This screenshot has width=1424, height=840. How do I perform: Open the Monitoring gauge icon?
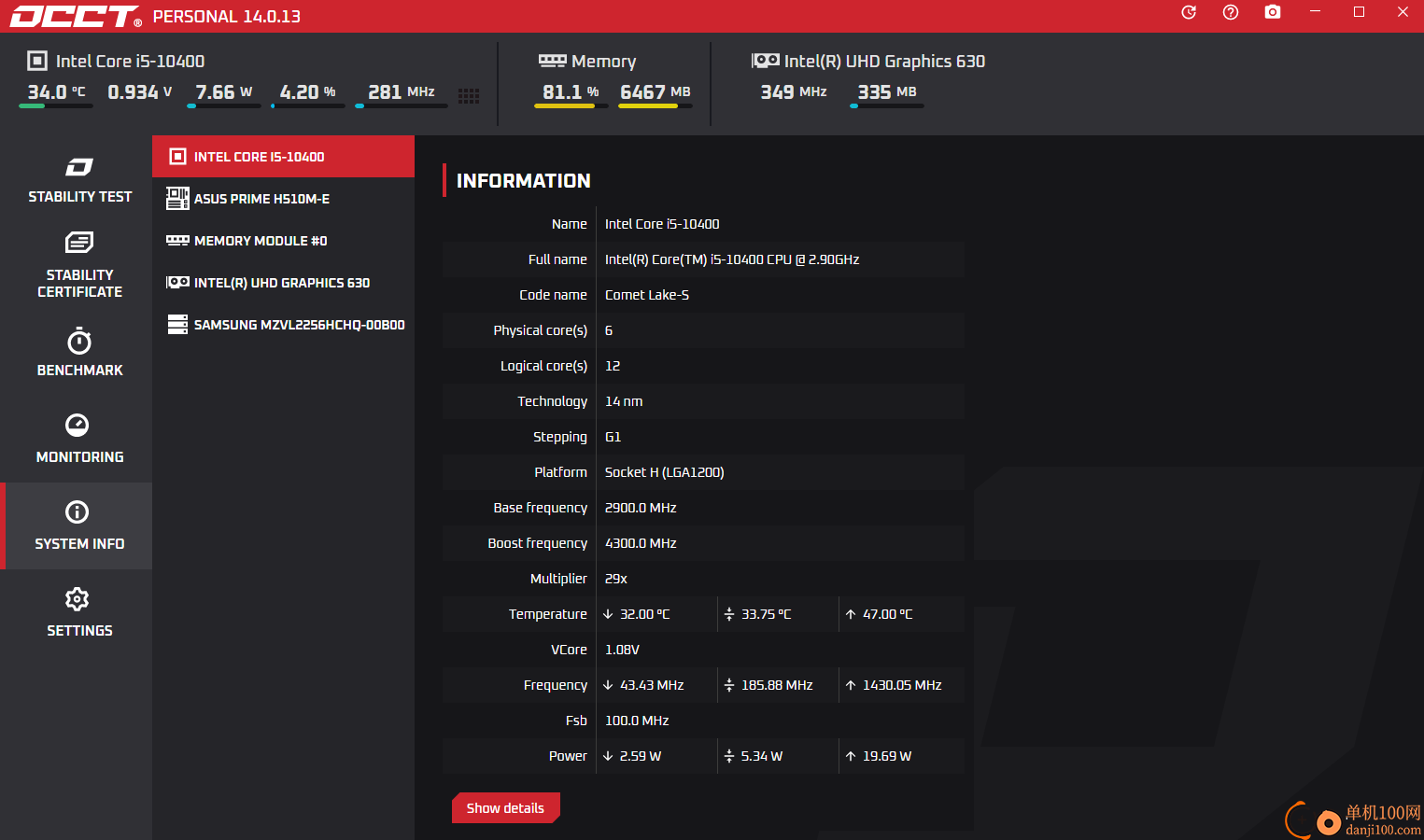(78, 425)
